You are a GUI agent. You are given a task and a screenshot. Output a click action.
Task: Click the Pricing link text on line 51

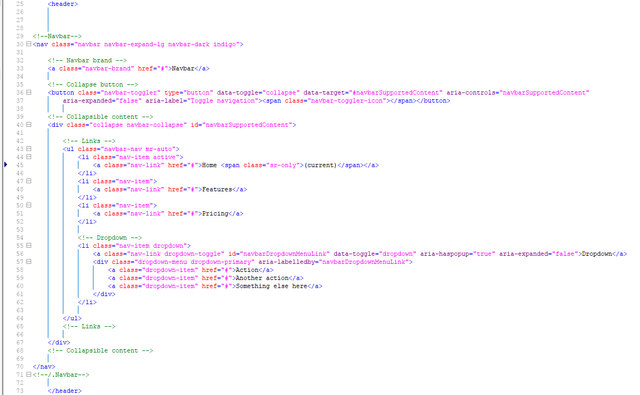coord(215,213)
